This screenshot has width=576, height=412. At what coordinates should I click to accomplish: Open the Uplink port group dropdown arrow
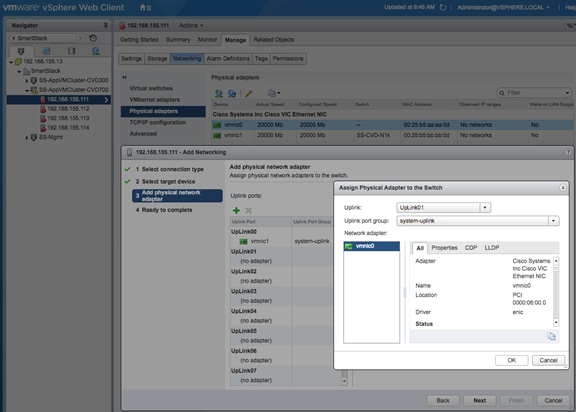click(553, 221)
